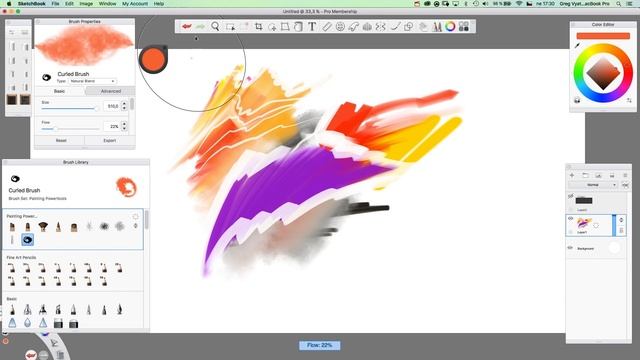640x360 pixels.
Task: Open the SketchBook application menu
Action: (31, 3)
